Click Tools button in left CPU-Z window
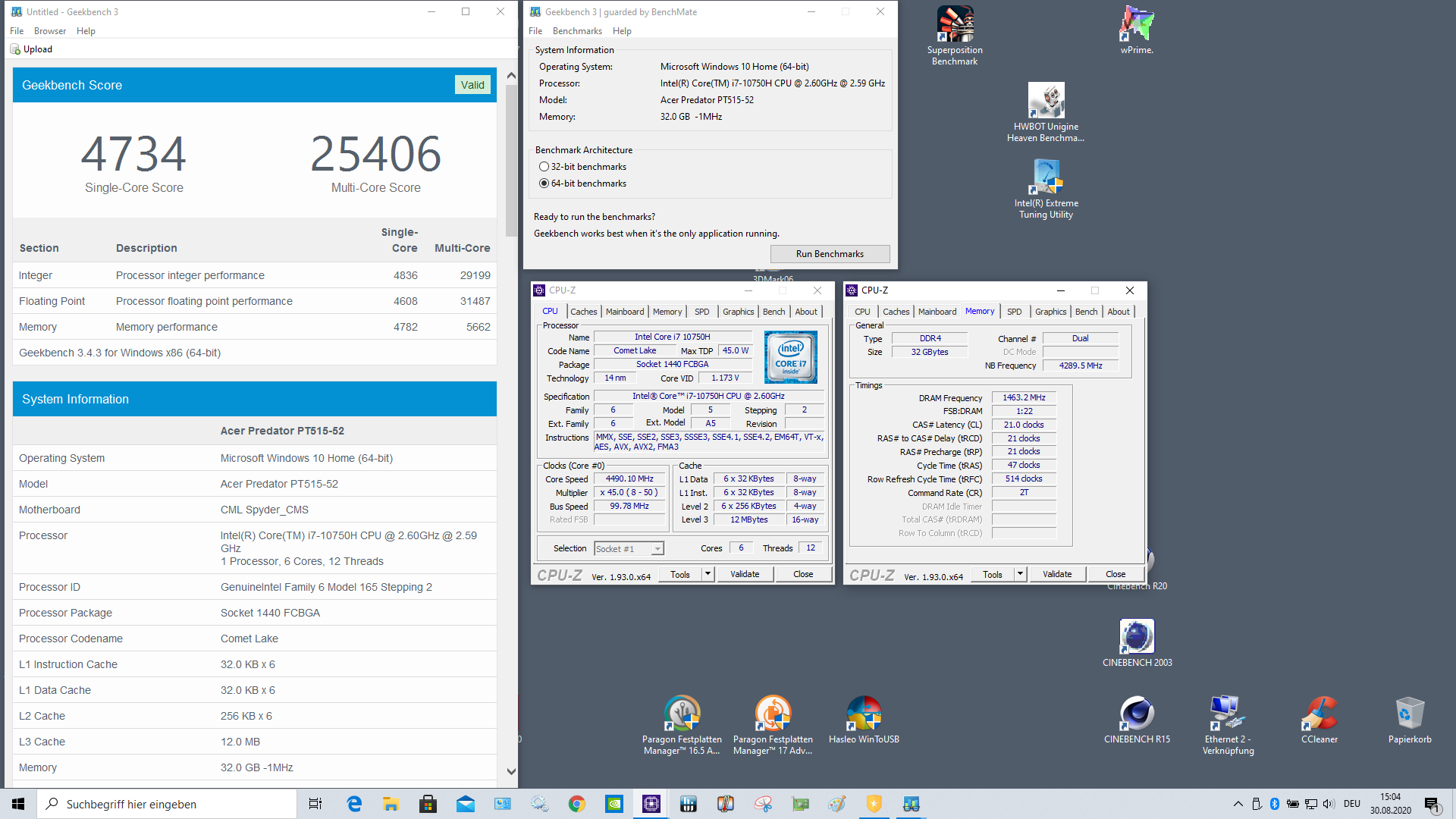The image size is (1456, 819). [x=680, y=574]
